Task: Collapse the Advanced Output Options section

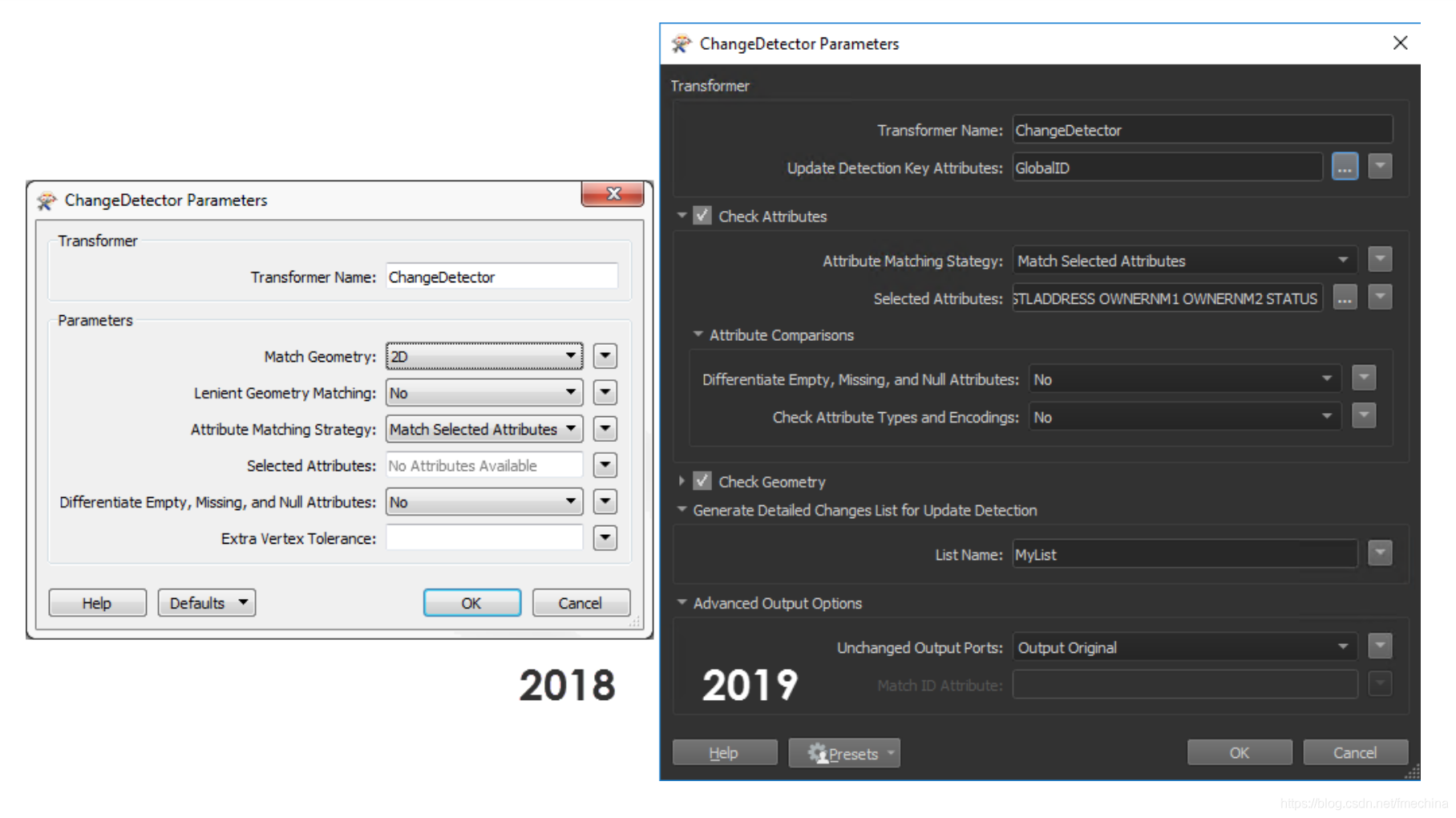Action: [681, 601]
